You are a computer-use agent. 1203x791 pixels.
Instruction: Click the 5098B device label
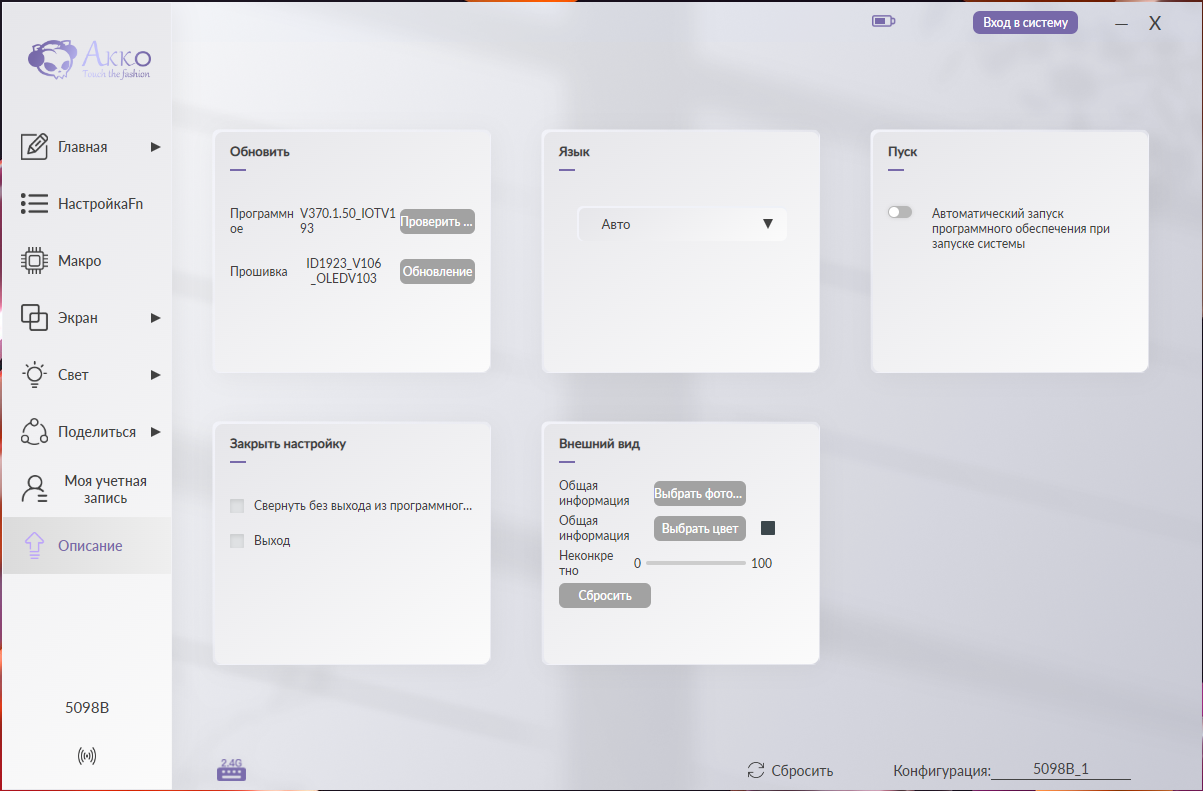tap(87, 708)
